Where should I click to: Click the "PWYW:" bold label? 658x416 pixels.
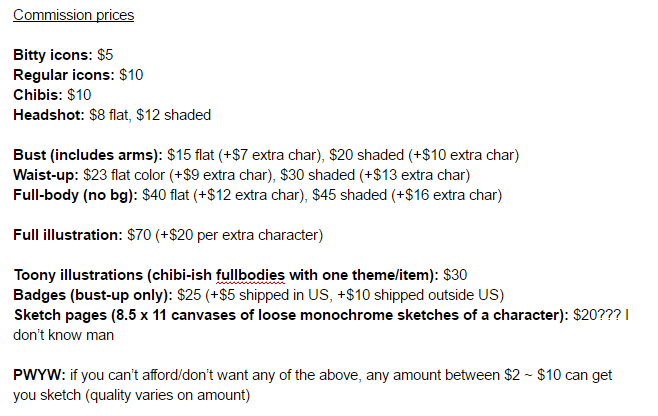(39, 375)
